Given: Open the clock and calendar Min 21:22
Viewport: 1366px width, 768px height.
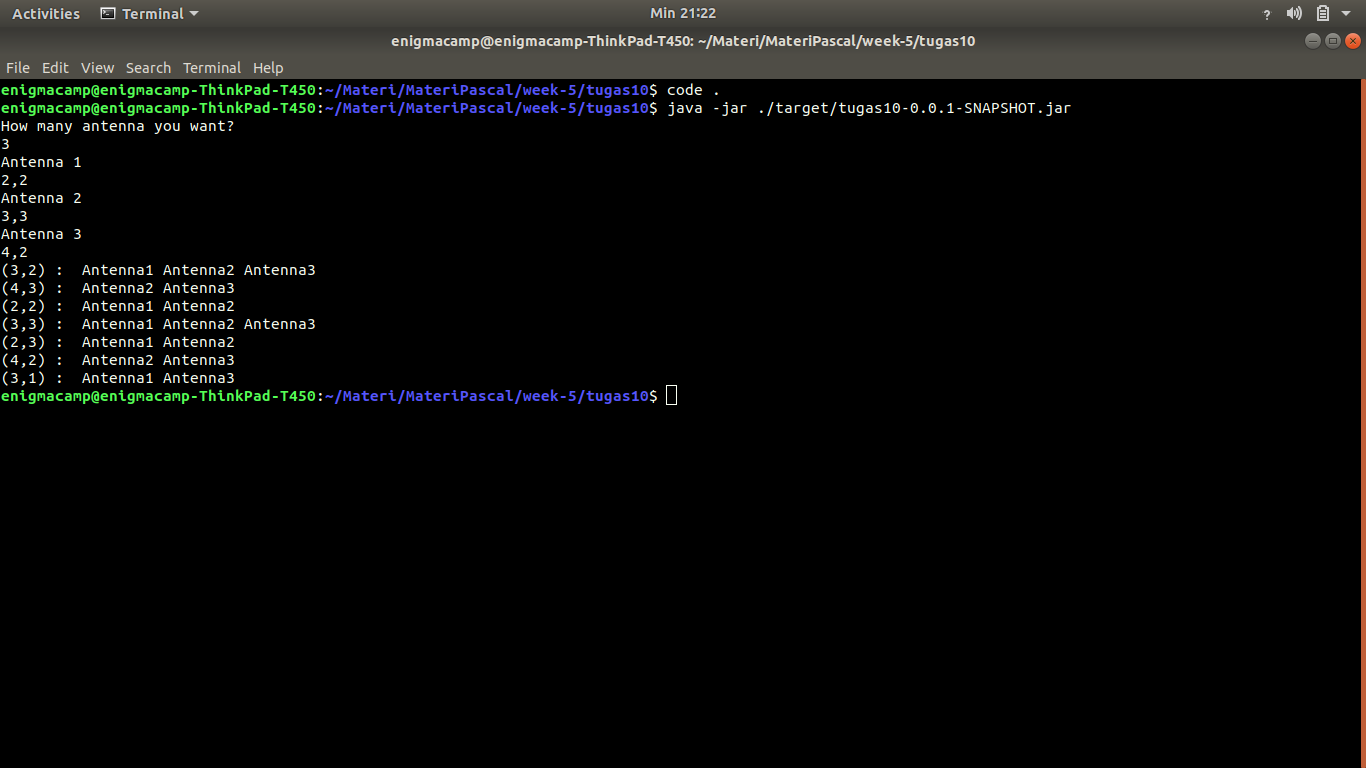Looking at the screenshot, I should pos(683,13).
